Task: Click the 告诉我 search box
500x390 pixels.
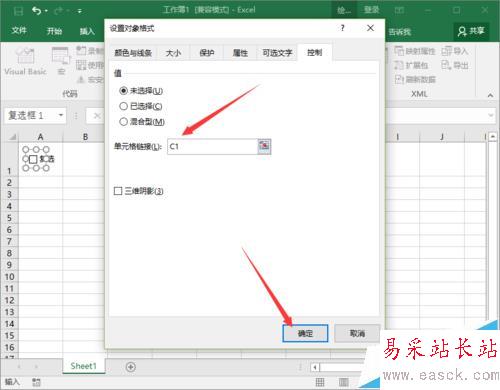Action: pyautogui.click(x=400, y=32)
